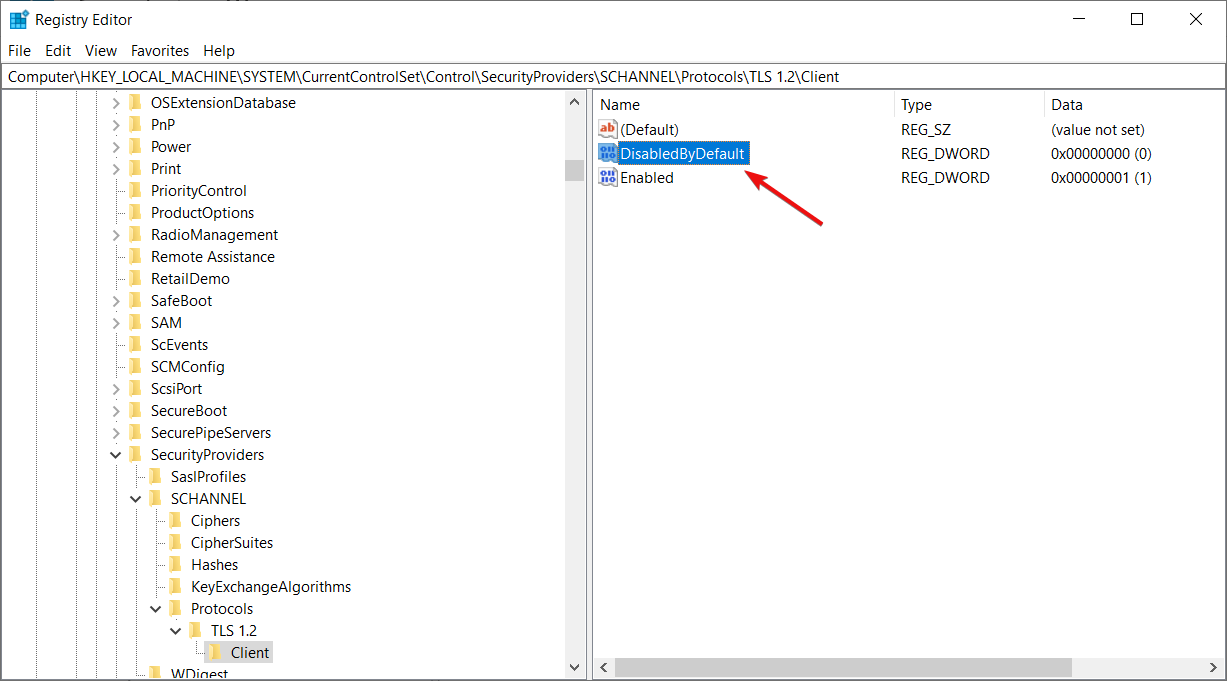Click the SecureBoot folder icon
This screenshot has width=1227, height=681.
click(x=135, y=410)
